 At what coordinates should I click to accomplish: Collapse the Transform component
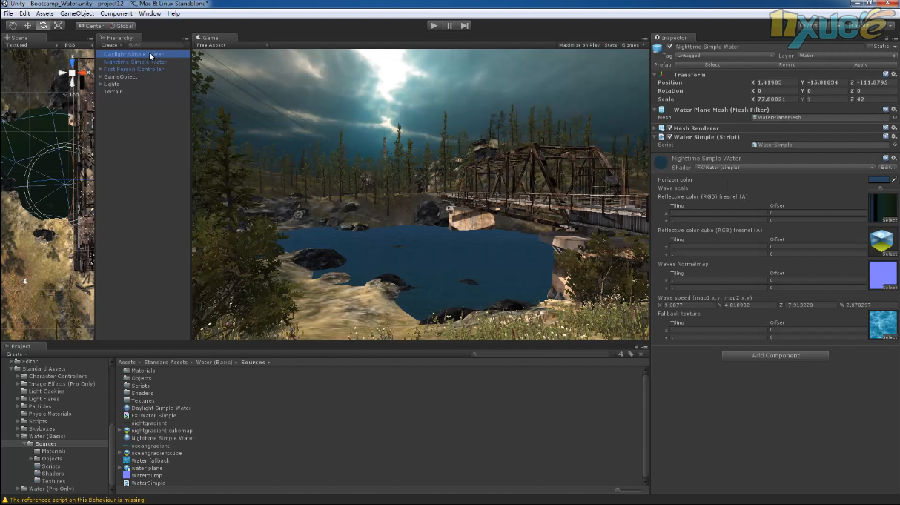tap(654, 75)
